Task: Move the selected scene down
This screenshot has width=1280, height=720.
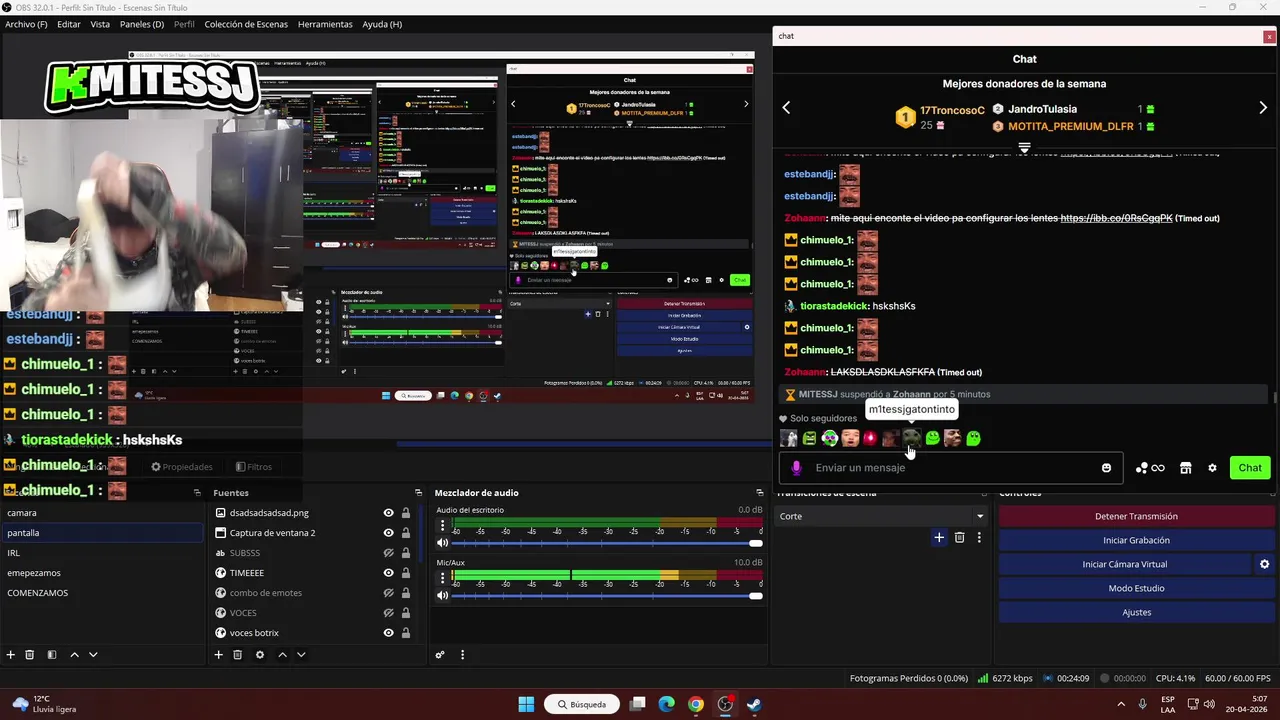Action: click(93, 655)
